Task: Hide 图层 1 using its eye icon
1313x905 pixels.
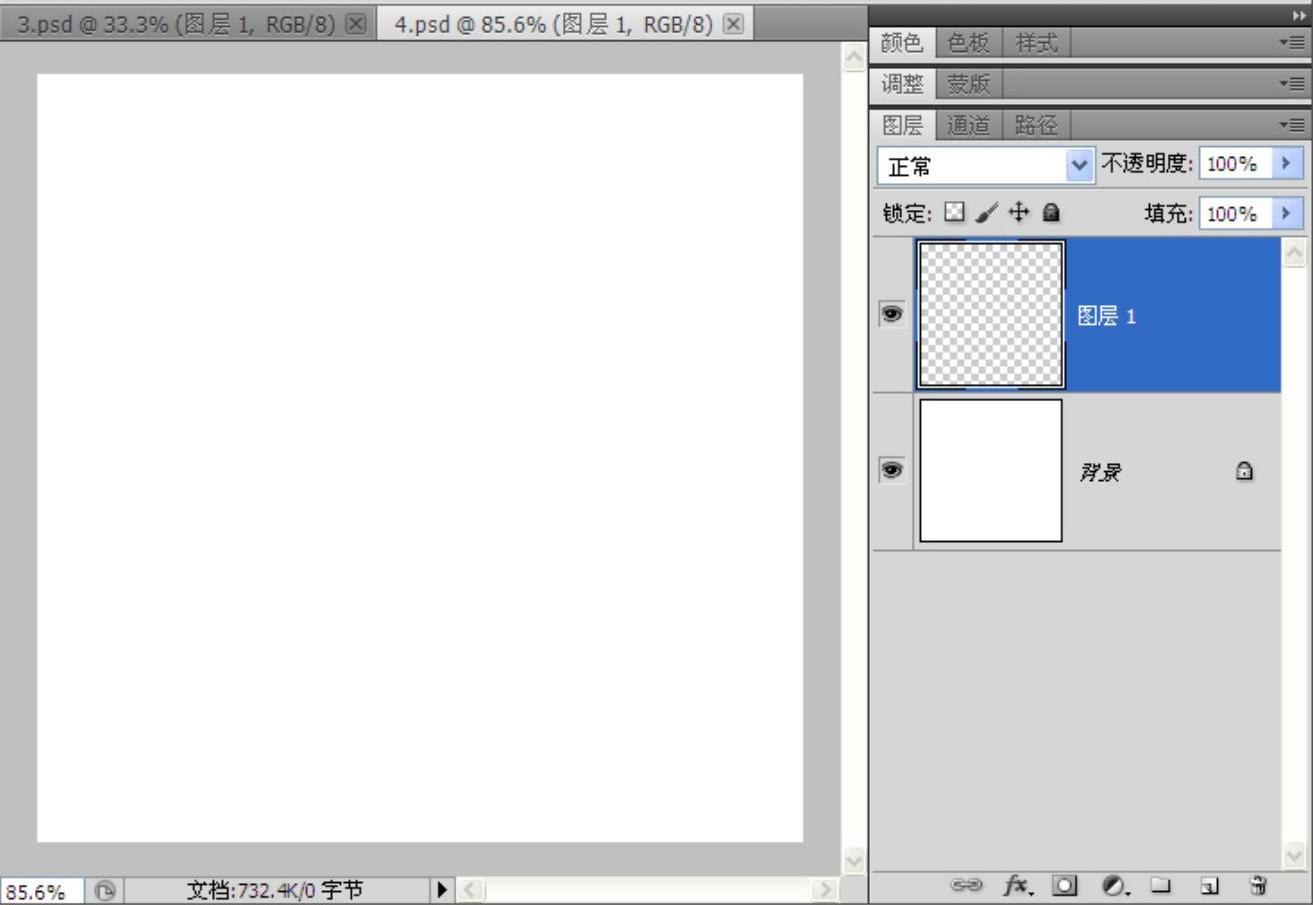Action: (890, 314)
